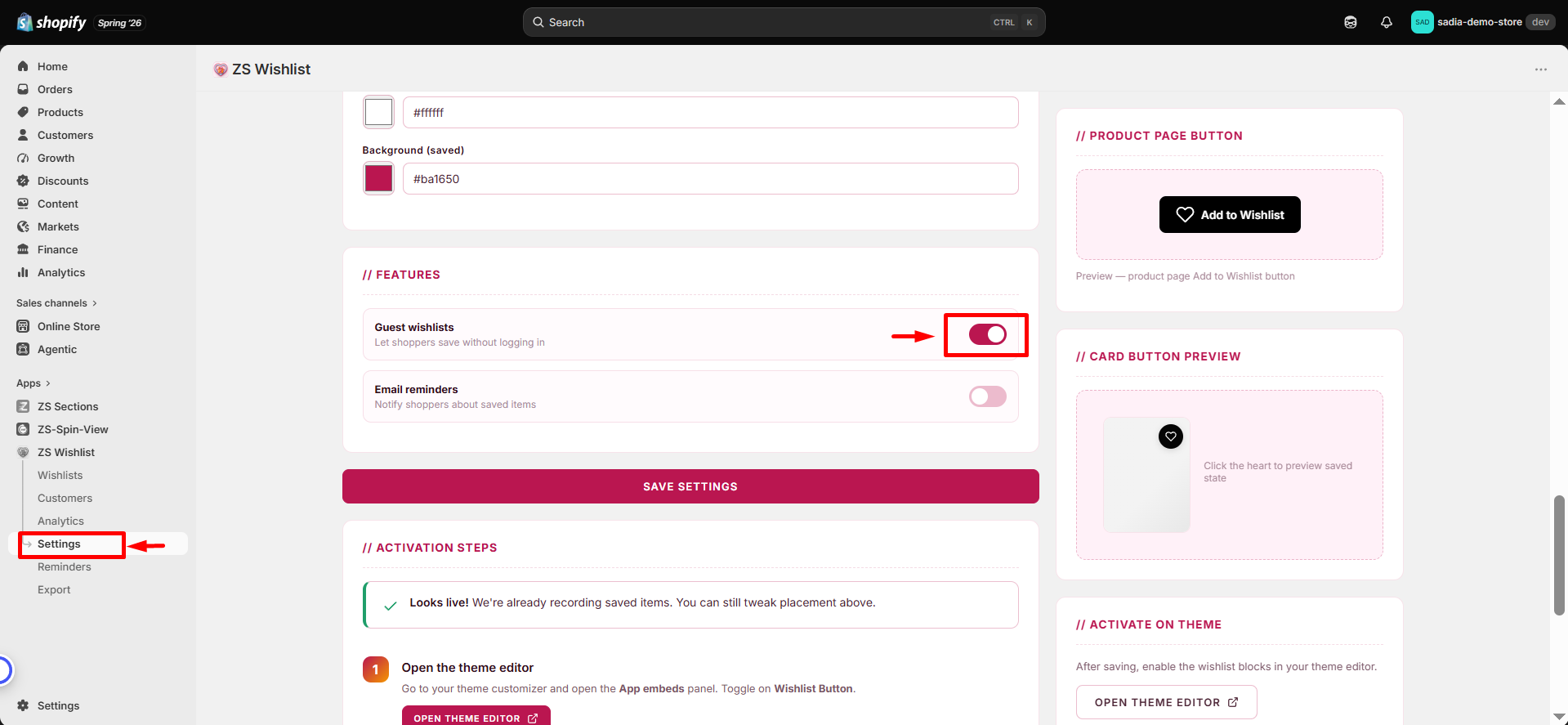Click the Orders icon in the sidebar
The image size is (1568, 725).
[23, 89]
